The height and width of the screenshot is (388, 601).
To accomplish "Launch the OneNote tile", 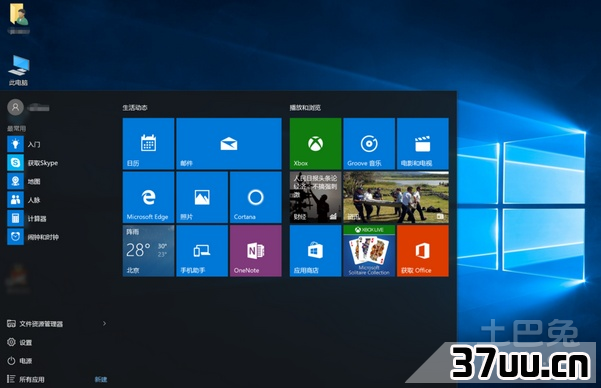I will (256, 251).
